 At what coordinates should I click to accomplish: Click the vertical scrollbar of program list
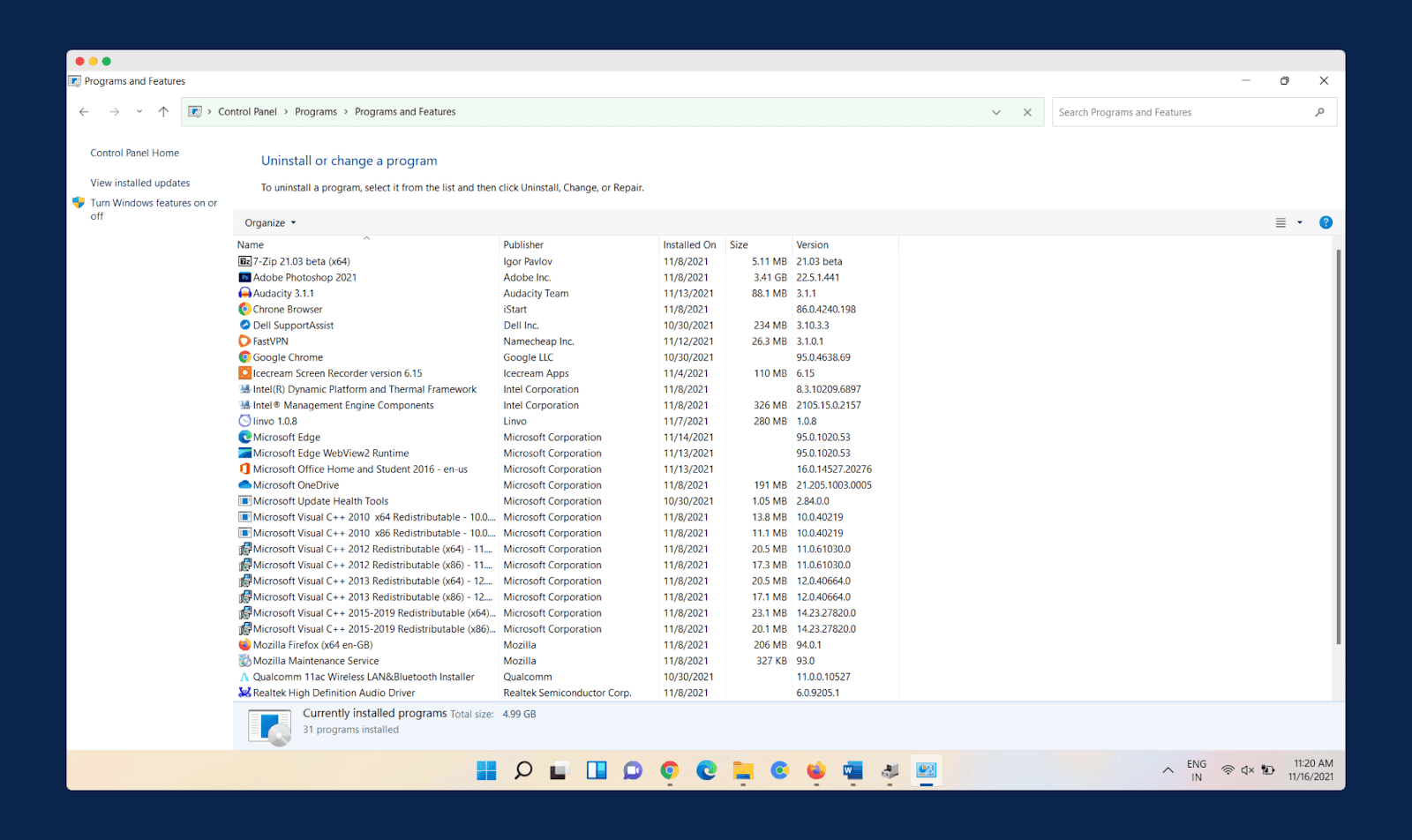(x=1338, y=446)
